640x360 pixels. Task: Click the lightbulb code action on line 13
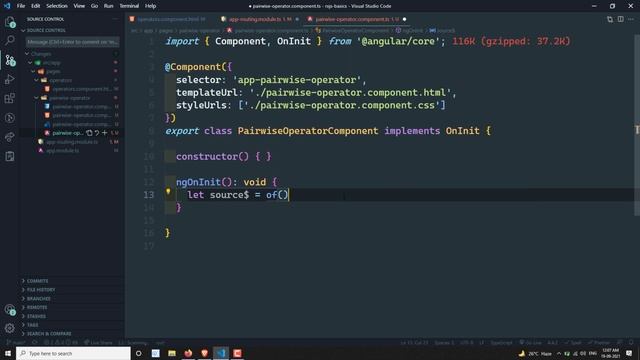(x=168, y=191)
